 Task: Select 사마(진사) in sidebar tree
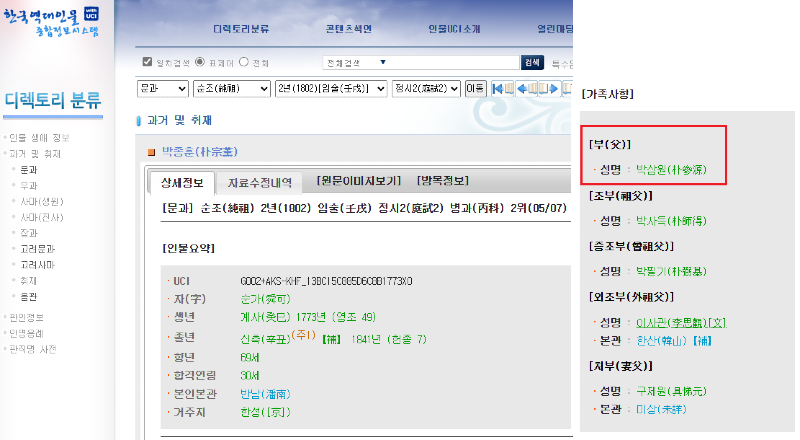point(42,217)
